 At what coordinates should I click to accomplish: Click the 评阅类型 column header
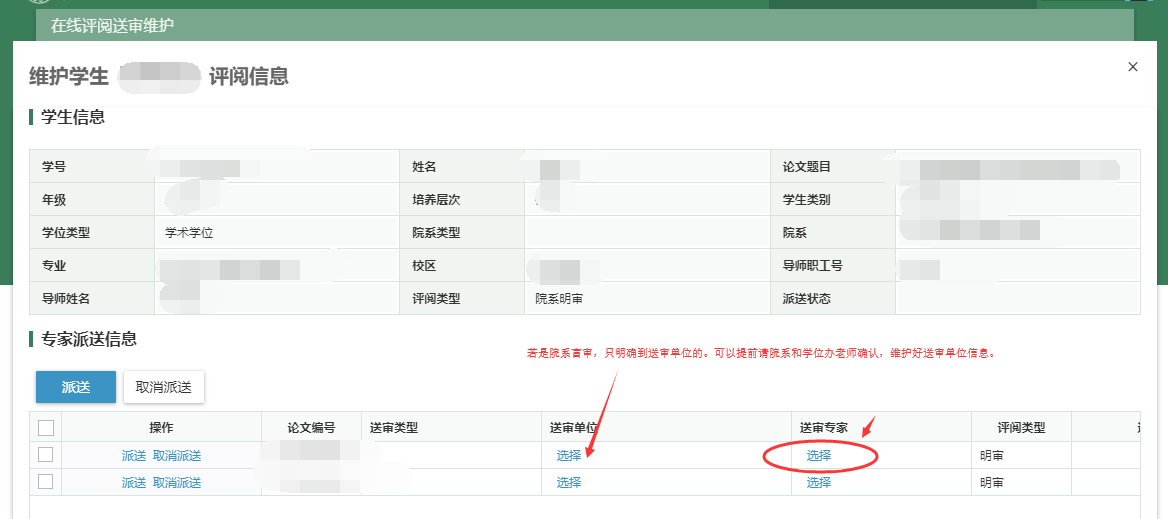[1021, 428]
